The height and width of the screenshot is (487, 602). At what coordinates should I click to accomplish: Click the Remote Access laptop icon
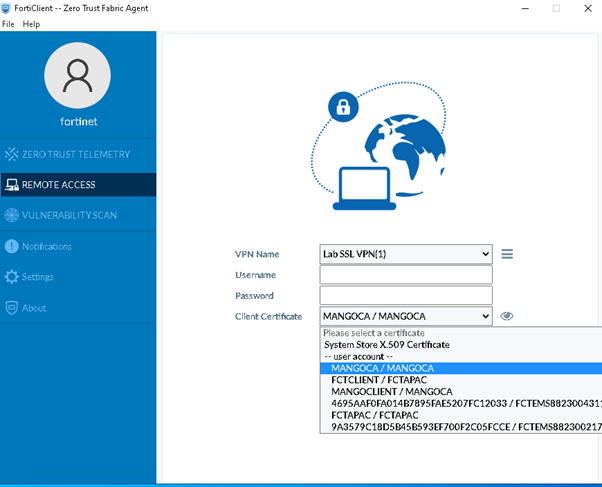tap(12, 185)
